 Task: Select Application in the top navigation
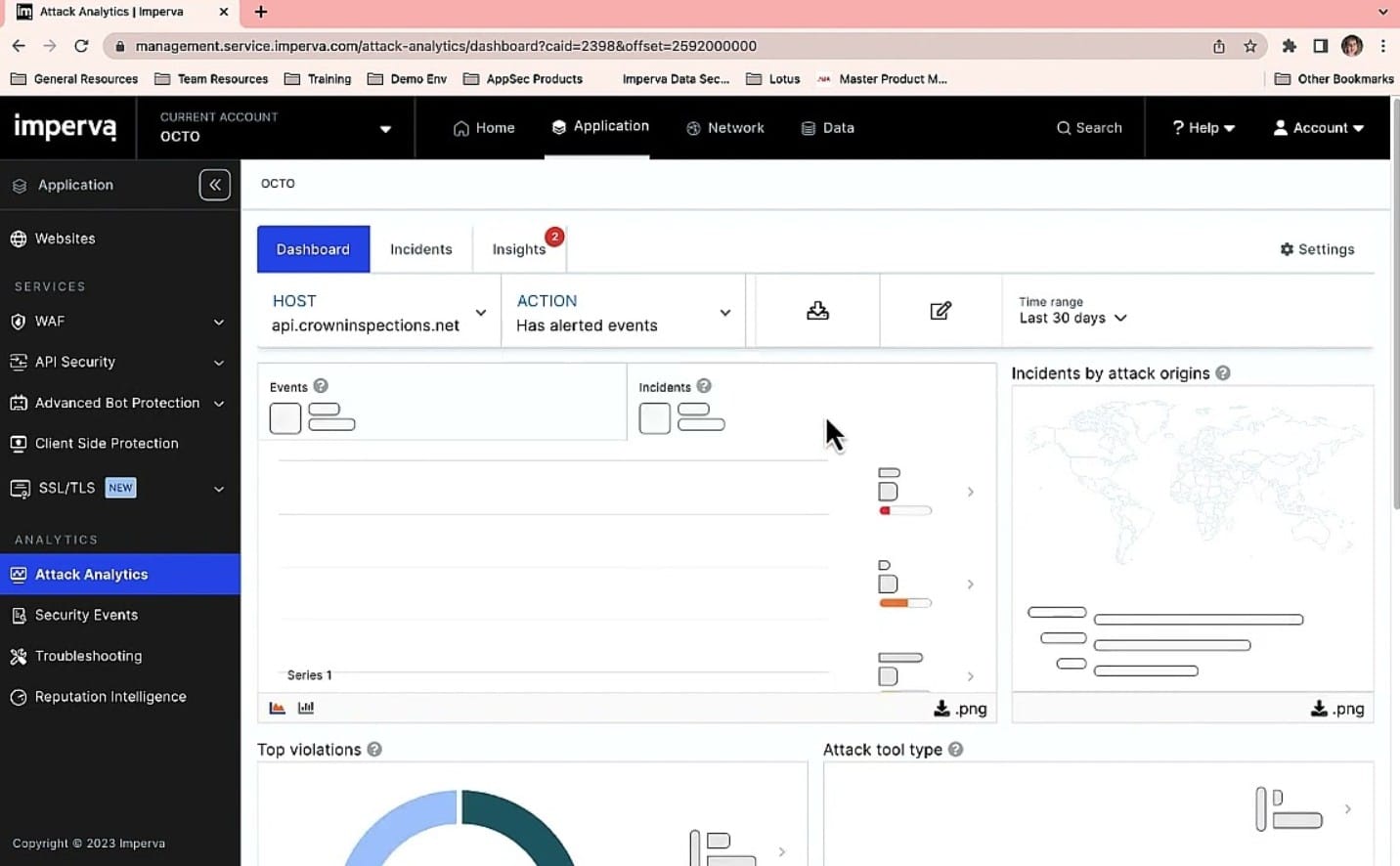(600, 126)
